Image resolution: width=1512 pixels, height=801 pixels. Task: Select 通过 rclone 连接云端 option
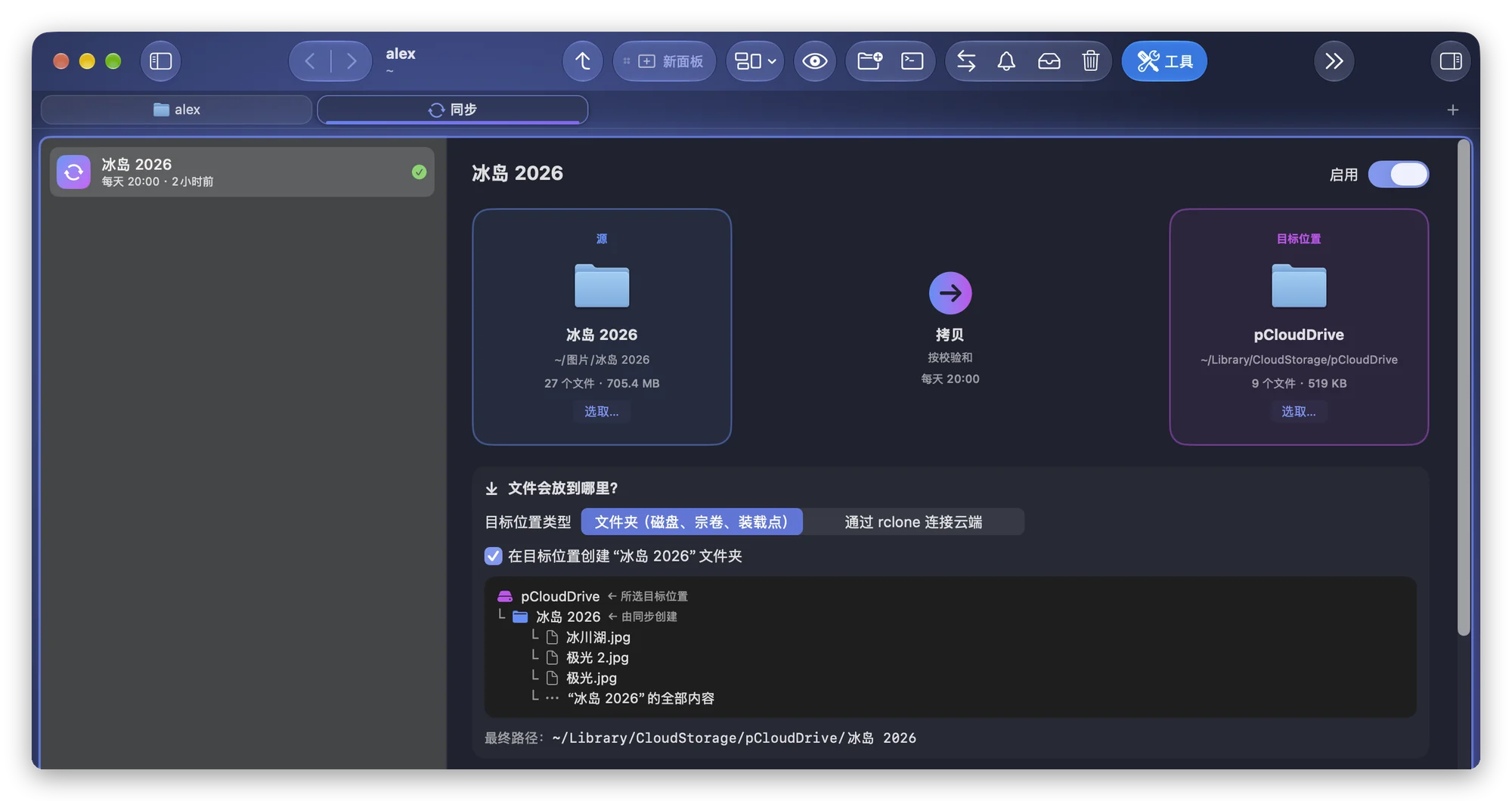[913, 522]
